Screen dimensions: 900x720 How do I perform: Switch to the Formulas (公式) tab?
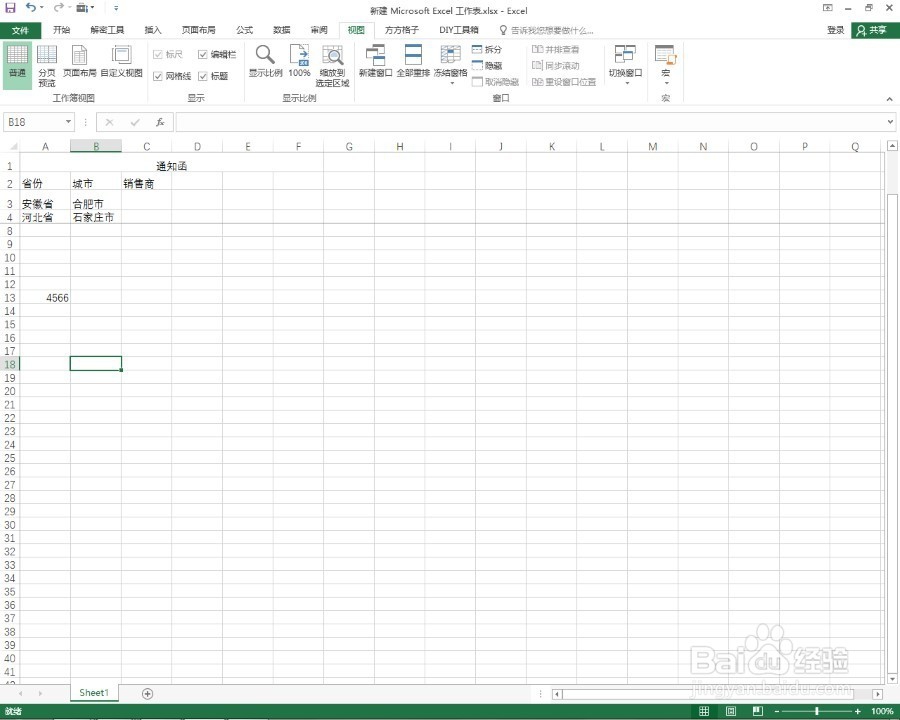(x=245, y=30)
